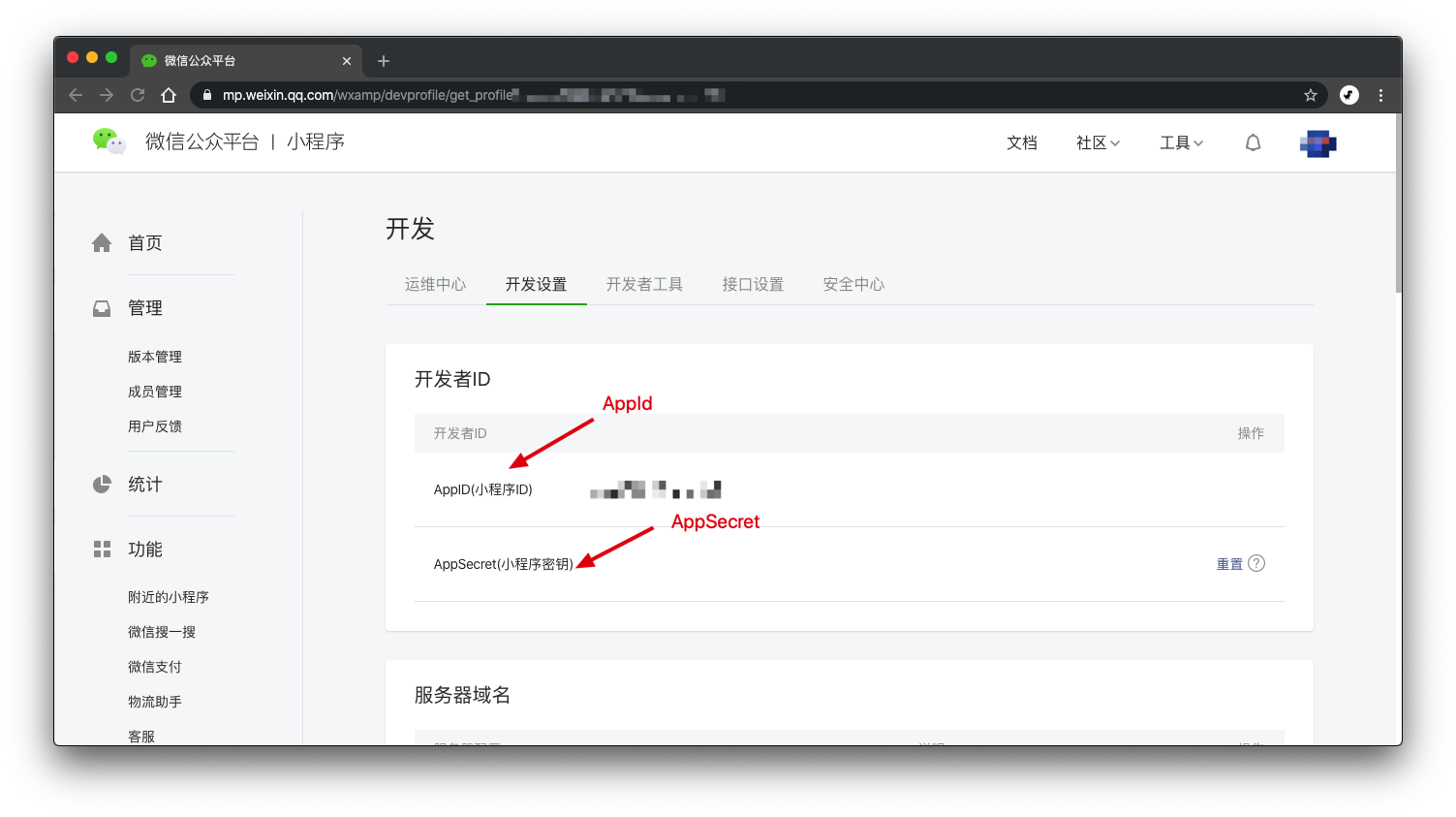Click the 服务器域名 section heading

tap(462, 695)
